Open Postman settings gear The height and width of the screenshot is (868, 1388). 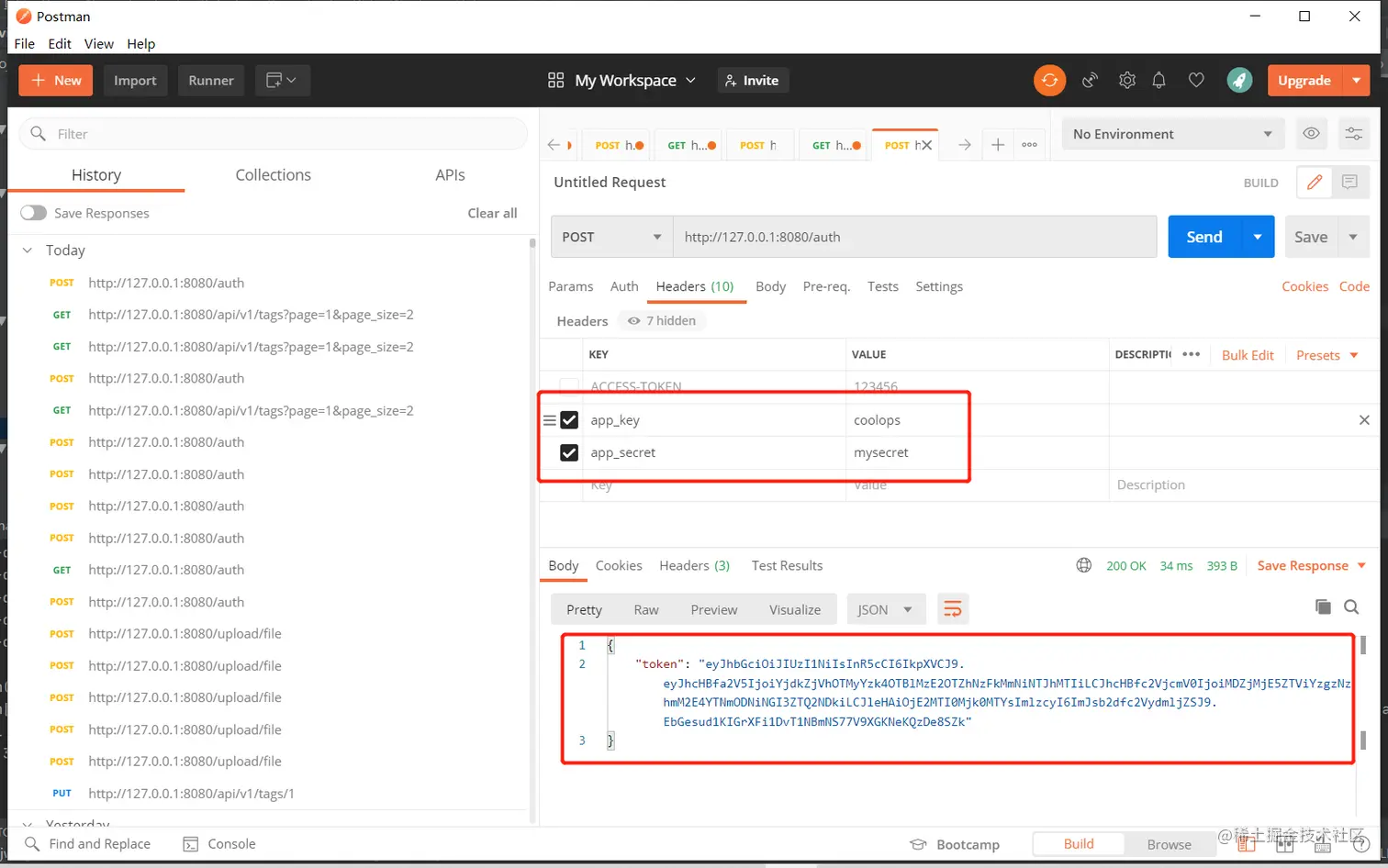(x=1127, y=81)
